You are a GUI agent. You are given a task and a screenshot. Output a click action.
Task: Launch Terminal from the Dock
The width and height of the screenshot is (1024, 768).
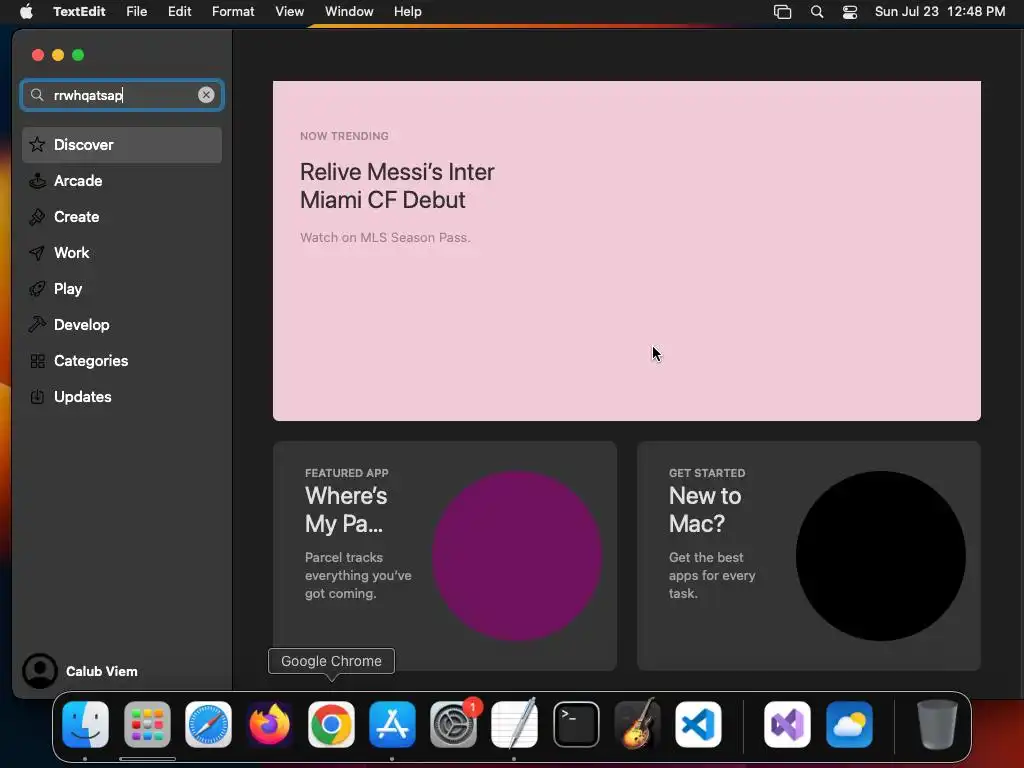click(576, 724)
